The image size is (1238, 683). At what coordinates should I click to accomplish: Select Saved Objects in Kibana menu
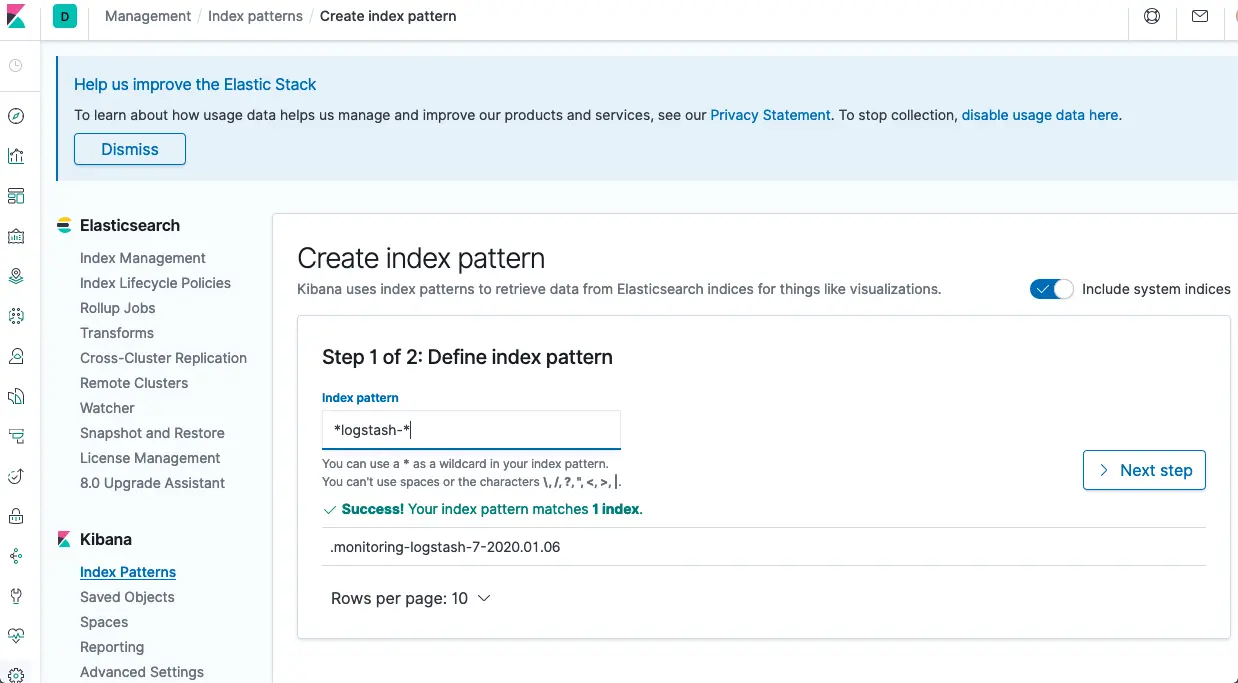tap(127, 597)
